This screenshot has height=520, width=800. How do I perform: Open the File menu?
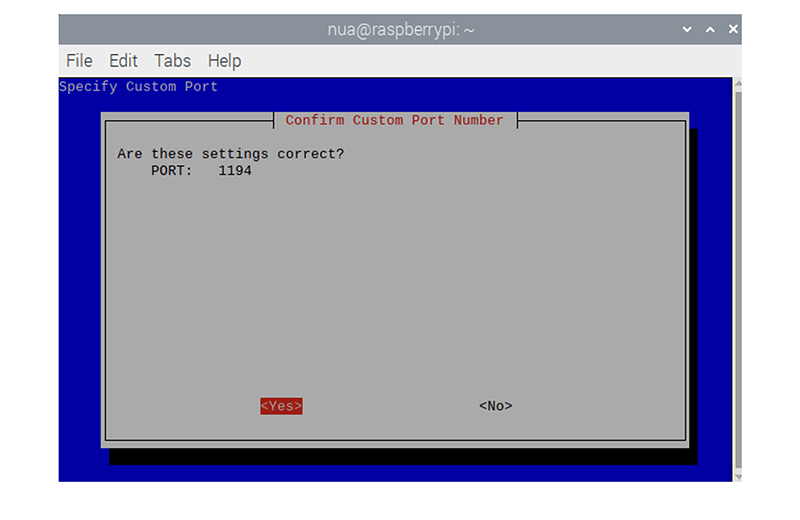79,61
